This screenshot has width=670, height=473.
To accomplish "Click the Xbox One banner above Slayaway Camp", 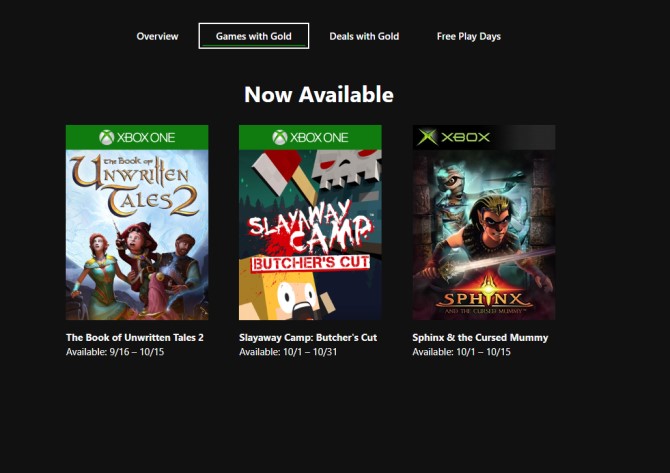I will tap(310, 137).
